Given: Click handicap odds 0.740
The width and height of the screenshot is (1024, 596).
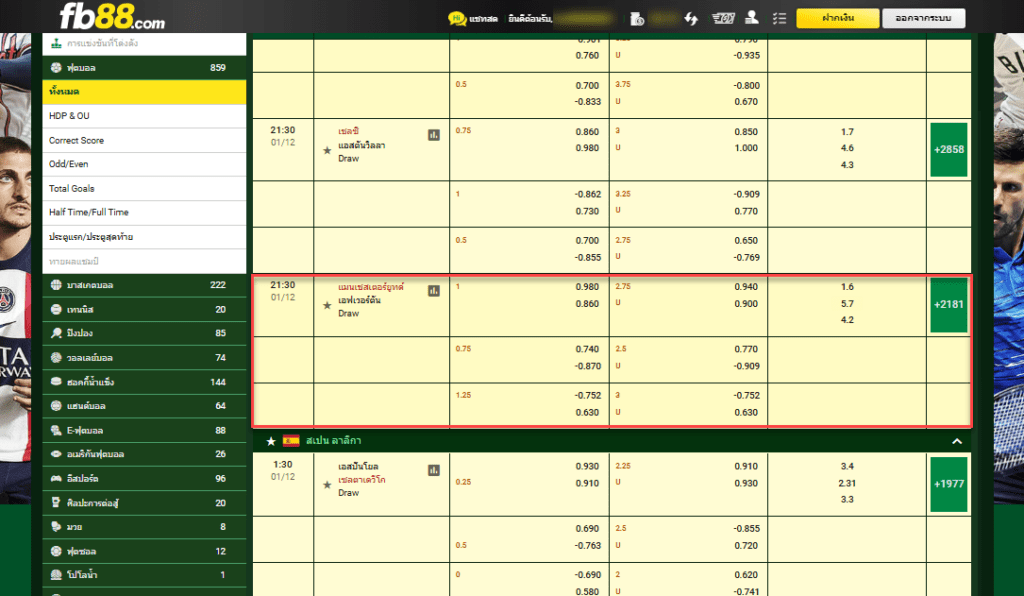Looking at the screenshot, I should 587,349.
